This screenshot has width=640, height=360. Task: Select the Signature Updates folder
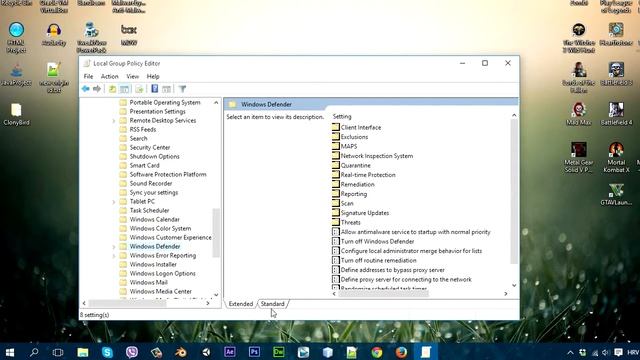360,213
